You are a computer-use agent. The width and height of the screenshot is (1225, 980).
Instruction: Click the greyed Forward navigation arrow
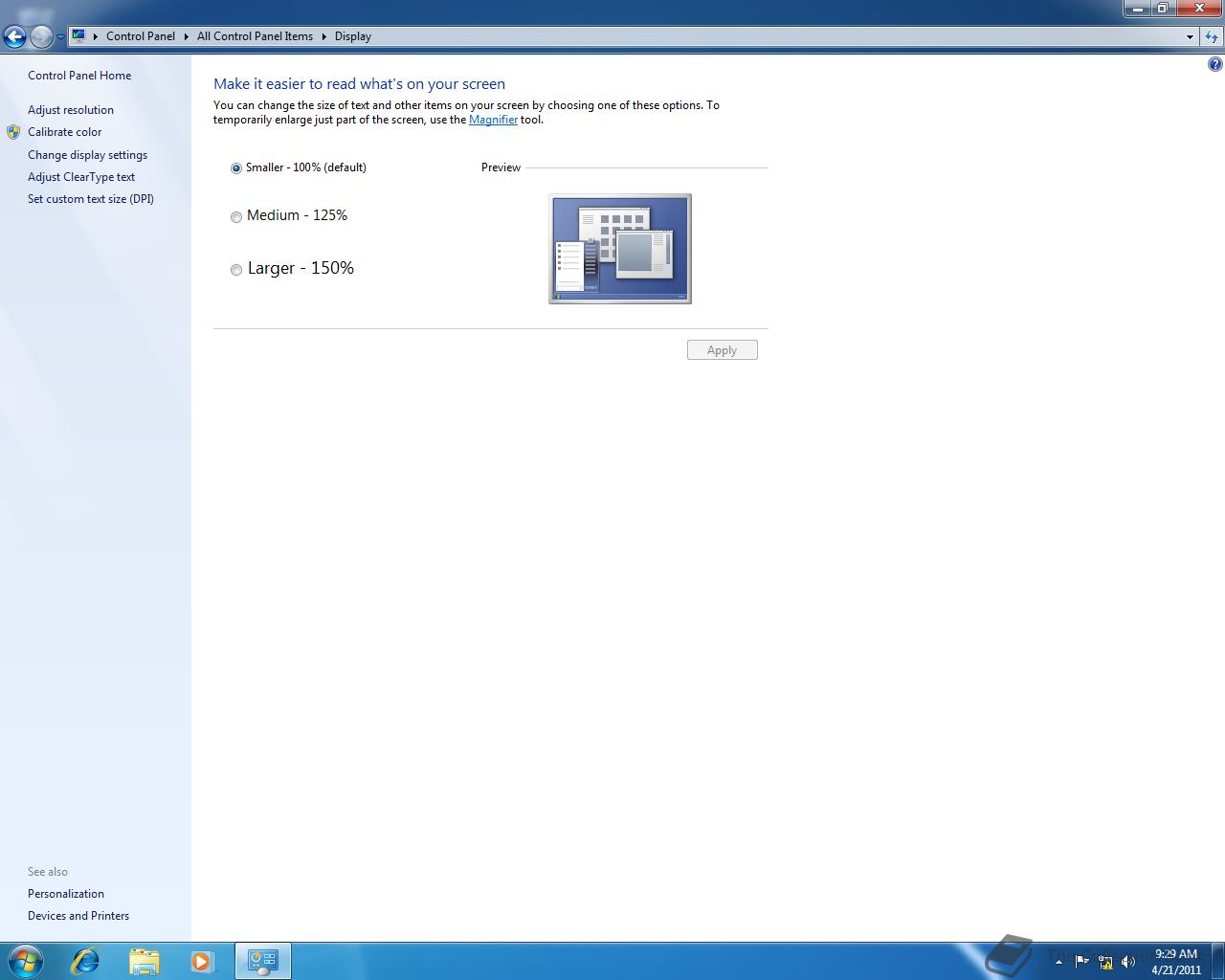[x=41, y=37]
